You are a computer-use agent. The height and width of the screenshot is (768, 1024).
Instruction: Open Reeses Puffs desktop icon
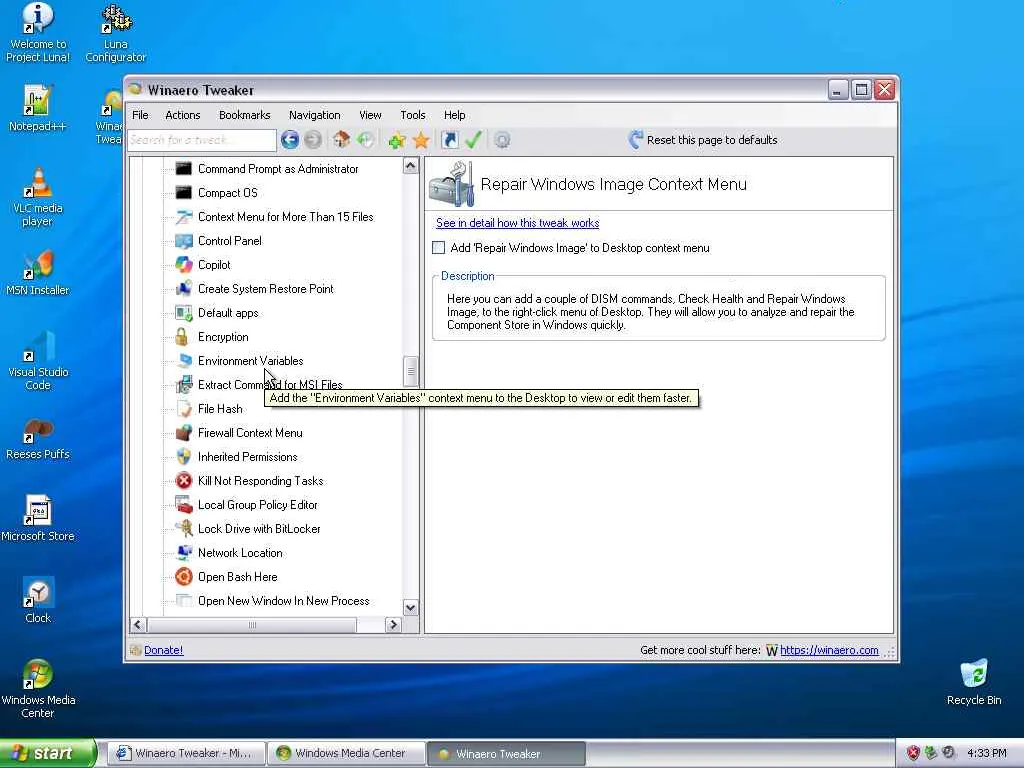[x=37, y=437]
